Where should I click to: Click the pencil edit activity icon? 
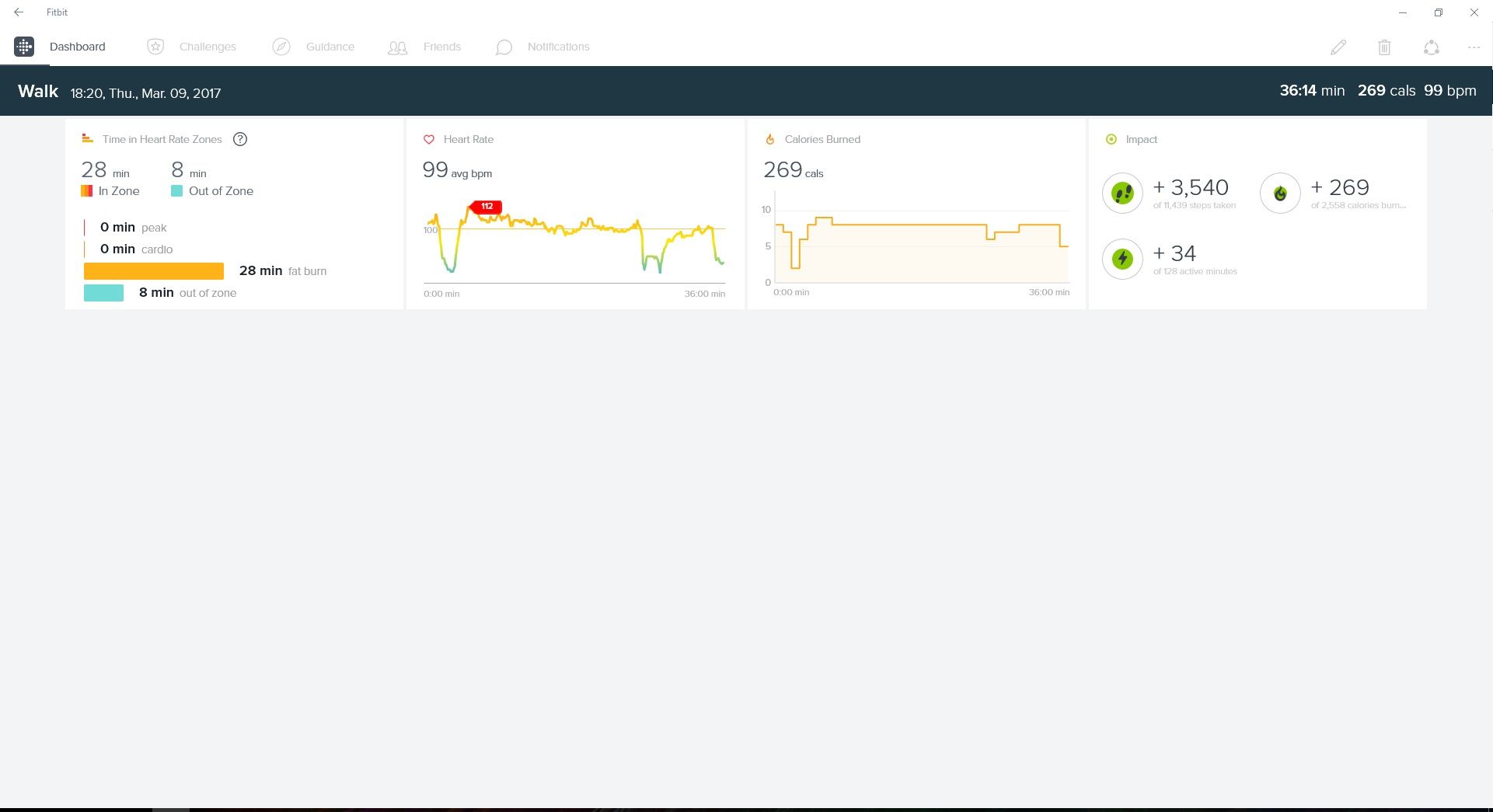(1338, 47)
